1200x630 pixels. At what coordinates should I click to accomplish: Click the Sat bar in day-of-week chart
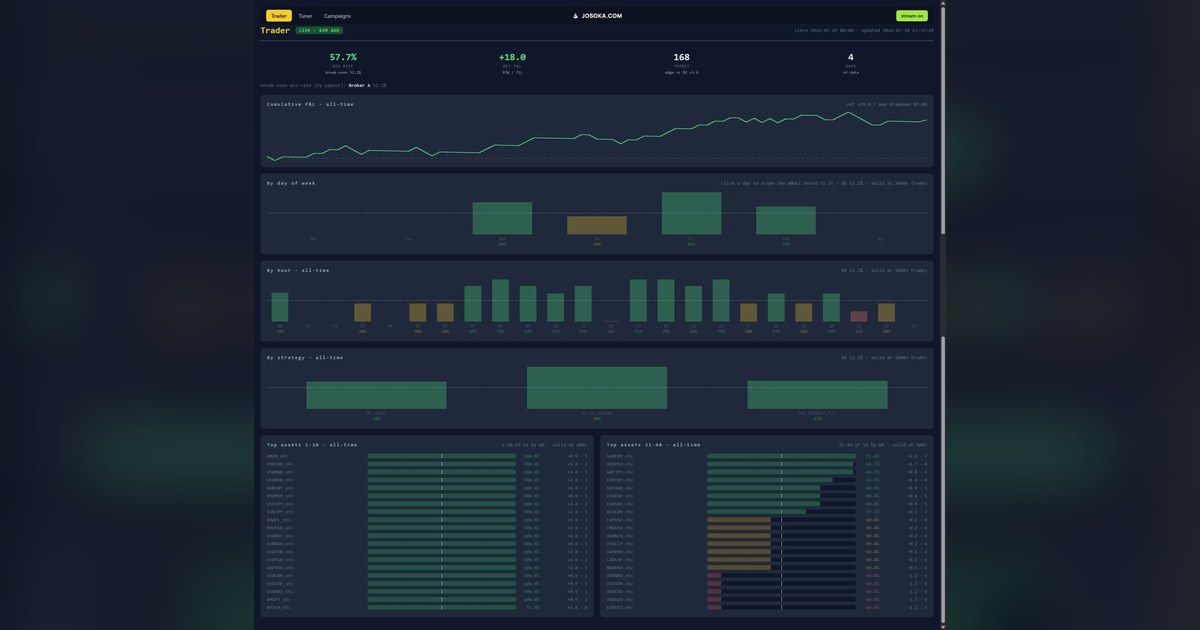786,220
